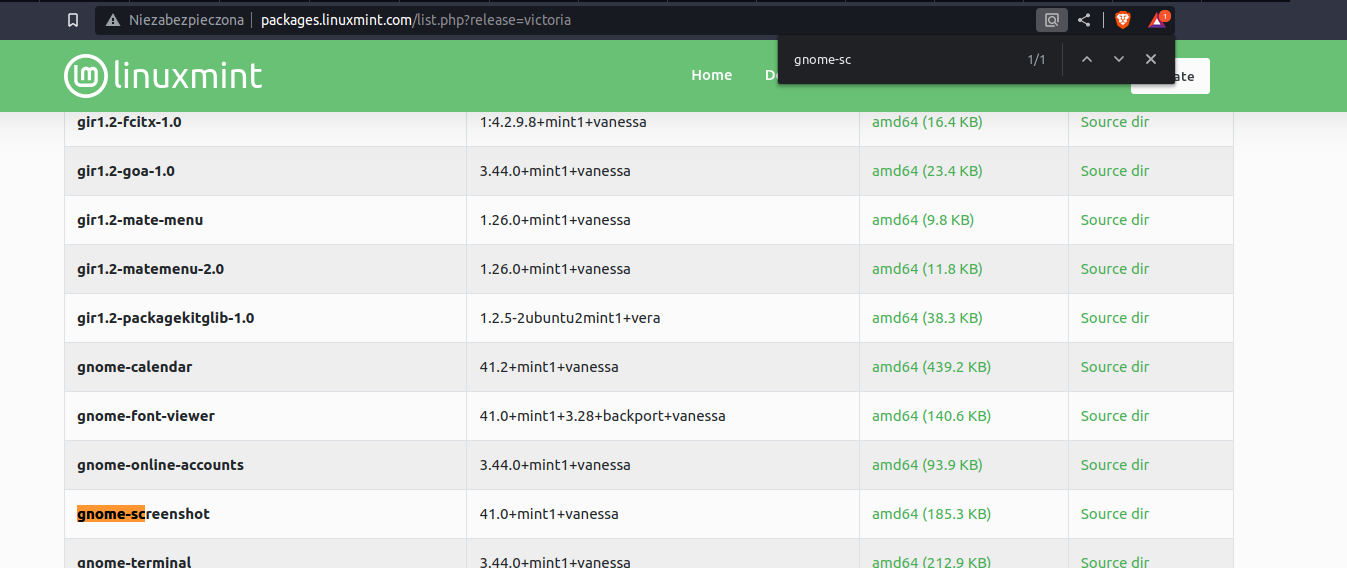Open Source dir for gnome-screenshot

[1115, 514]
